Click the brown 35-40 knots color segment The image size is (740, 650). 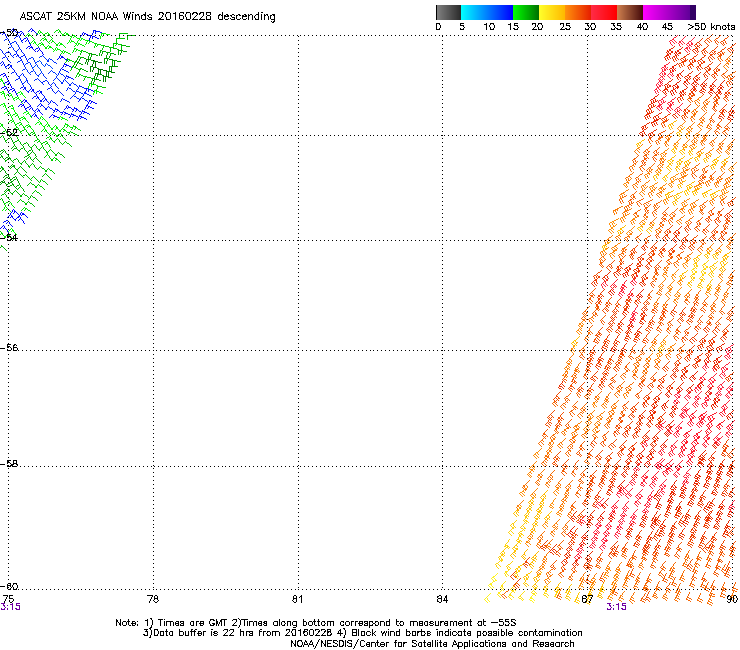click(x=630, y=12)
